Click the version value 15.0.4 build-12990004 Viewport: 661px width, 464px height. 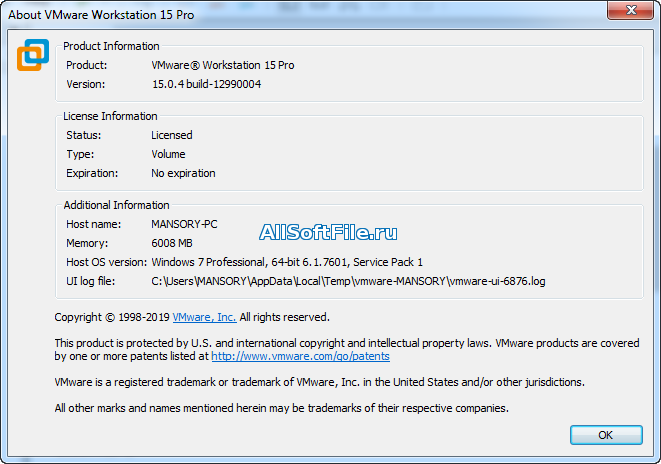click(206, 84)
